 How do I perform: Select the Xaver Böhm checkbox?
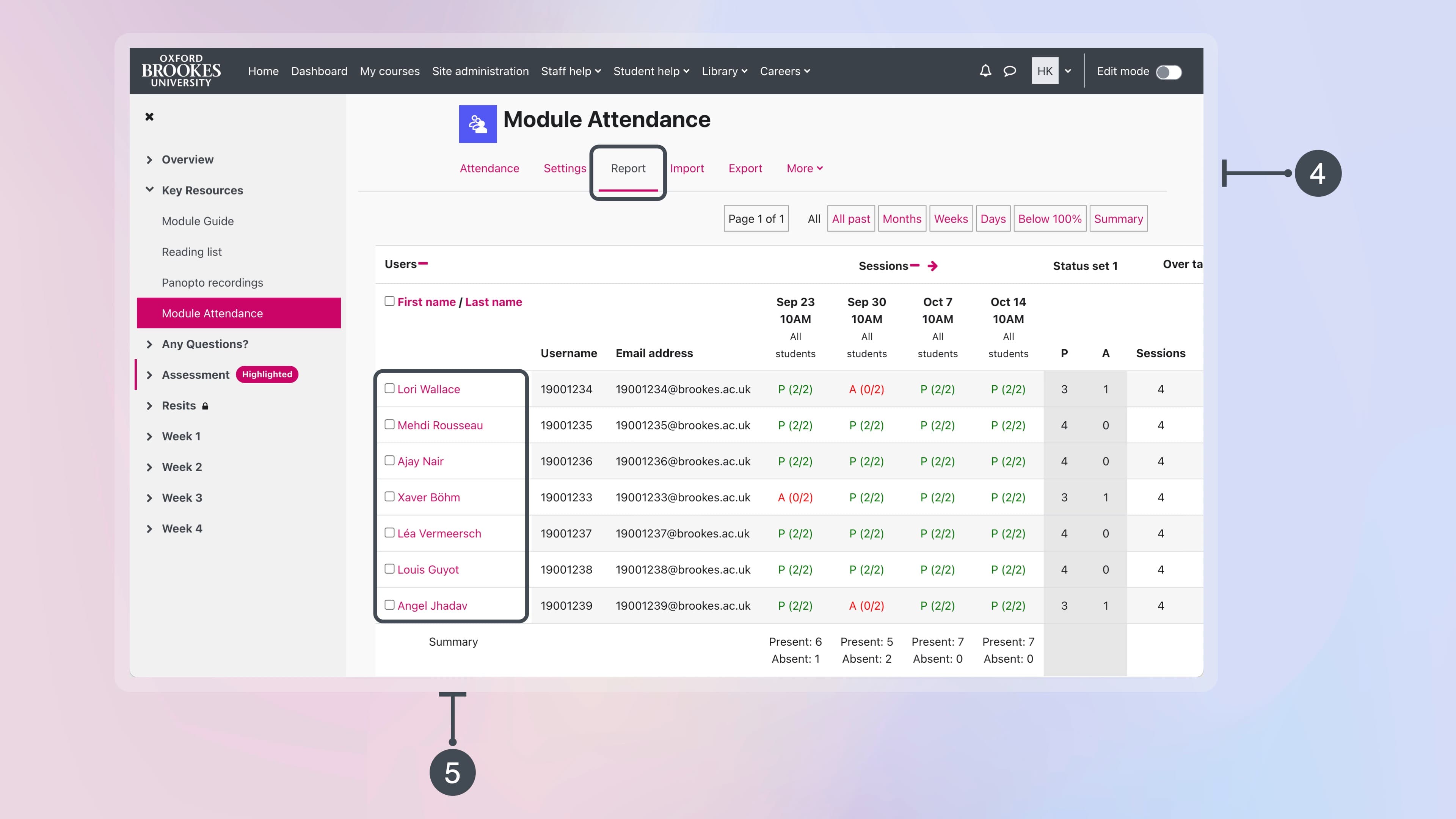coord(389,497)
